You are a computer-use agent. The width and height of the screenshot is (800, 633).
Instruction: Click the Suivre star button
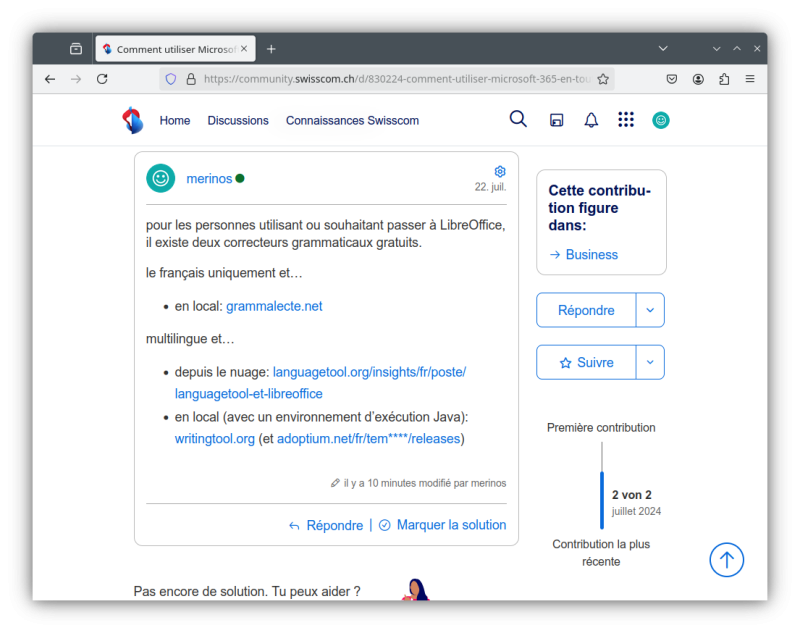coord(586,362)
